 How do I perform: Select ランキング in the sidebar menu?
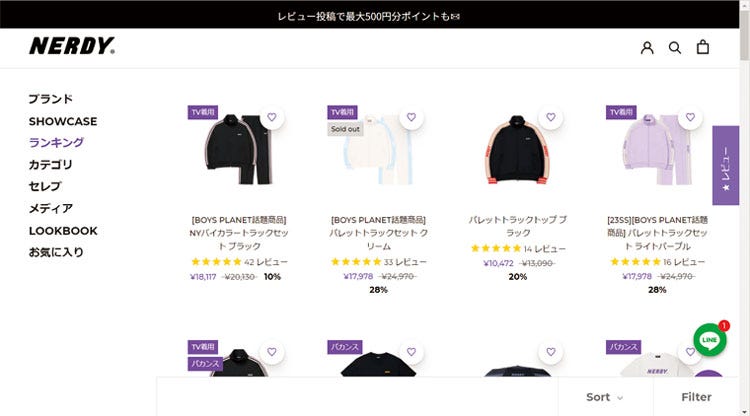tap(56, 142)
